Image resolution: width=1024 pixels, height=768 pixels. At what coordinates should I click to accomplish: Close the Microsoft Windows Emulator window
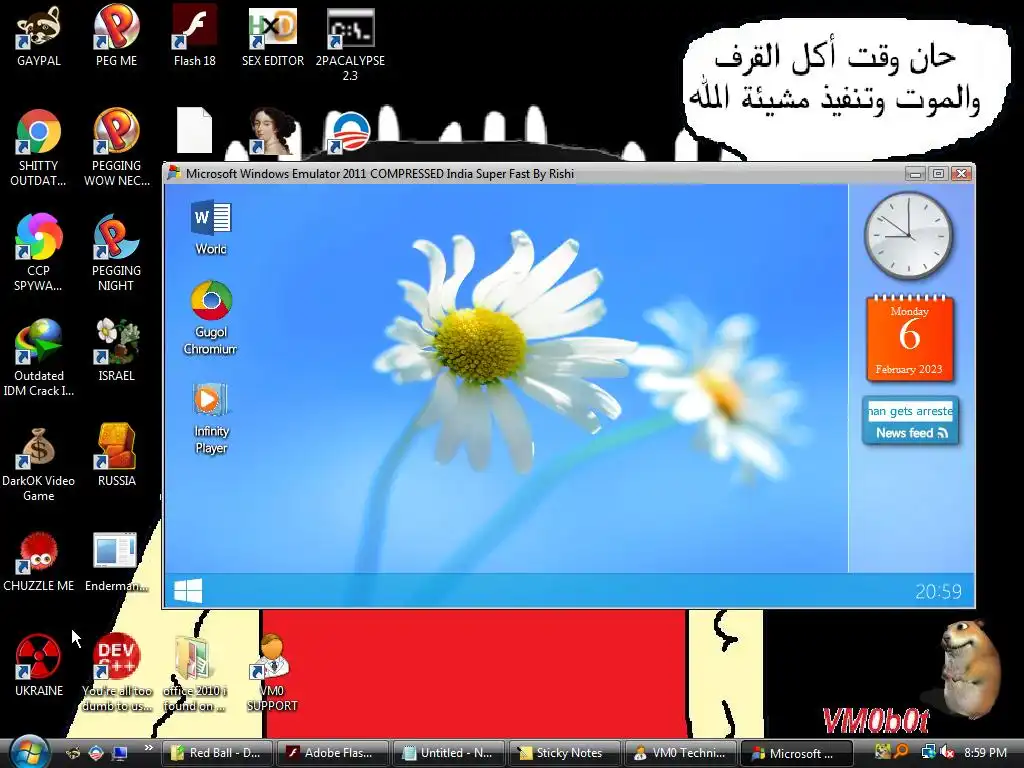[x=961, y=174]
